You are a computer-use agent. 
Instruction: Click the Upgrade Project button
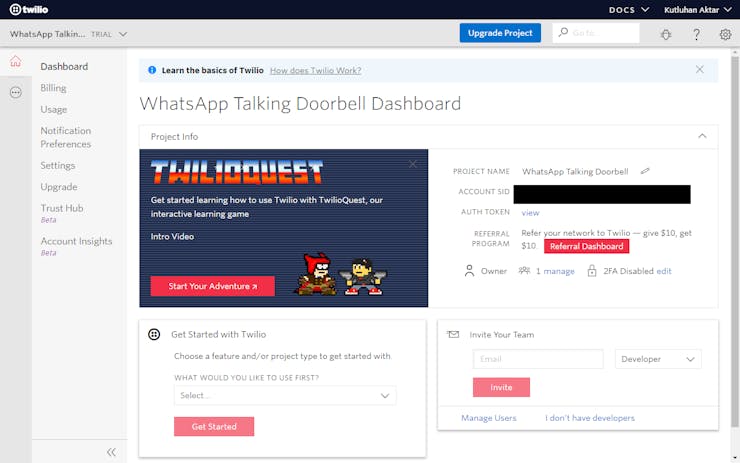click(x=500, y=33)
